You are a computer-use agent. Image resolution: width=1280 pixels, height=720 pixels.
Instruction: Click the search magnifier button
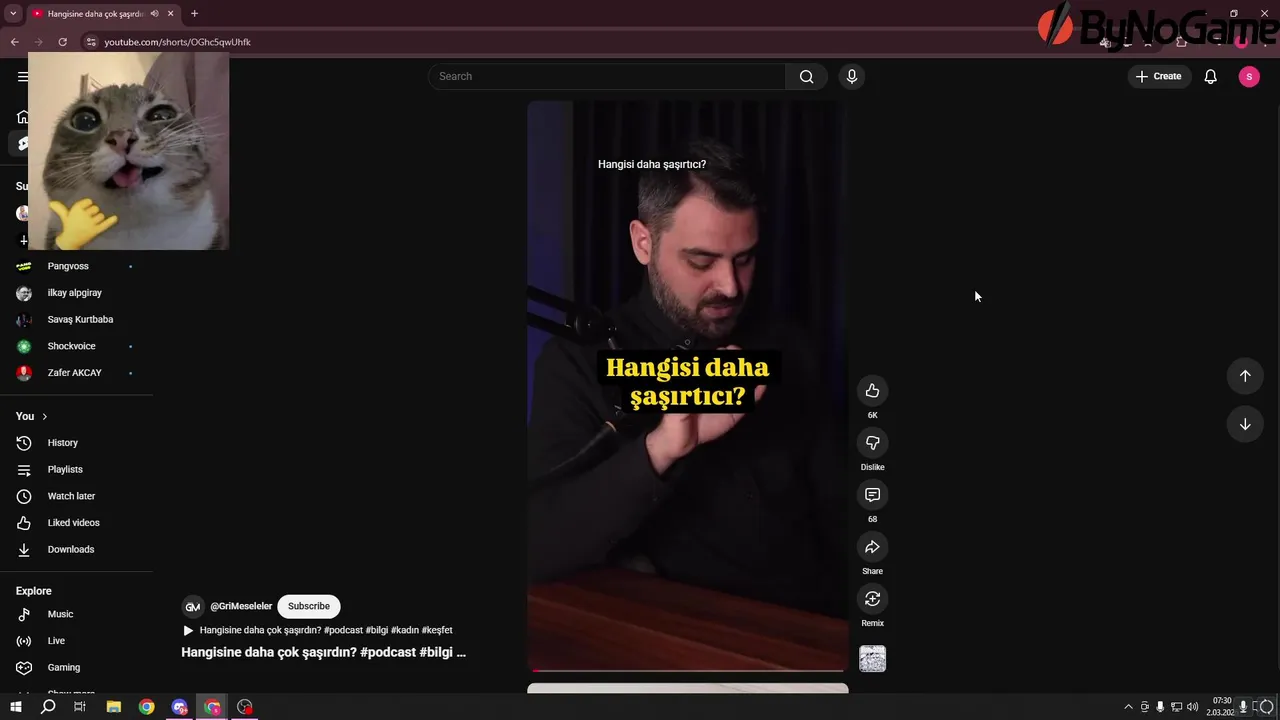pos(806,76)
